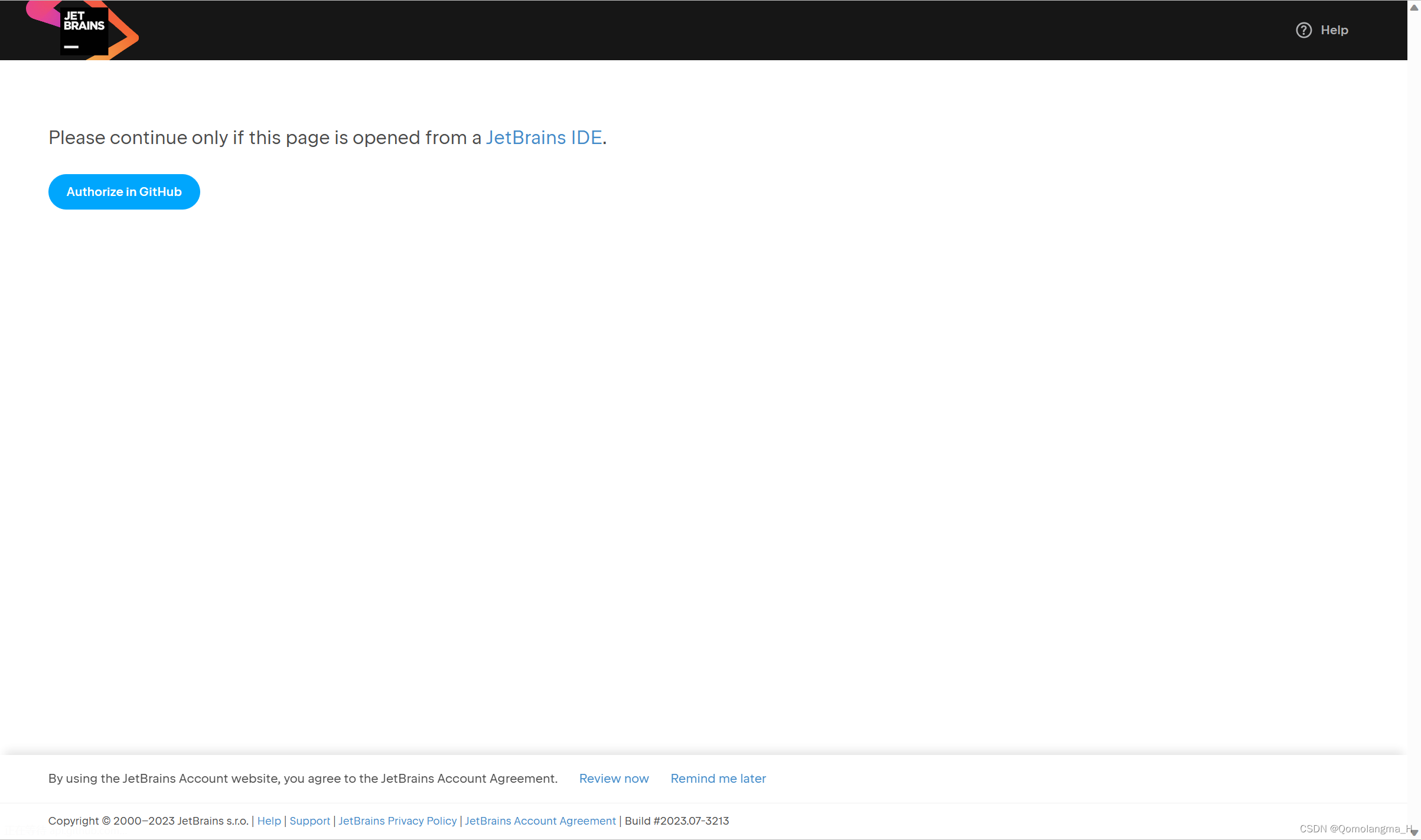Open the JetBrains IDE link
This screenshot has width=1421, height=840.
click(543, 138)
